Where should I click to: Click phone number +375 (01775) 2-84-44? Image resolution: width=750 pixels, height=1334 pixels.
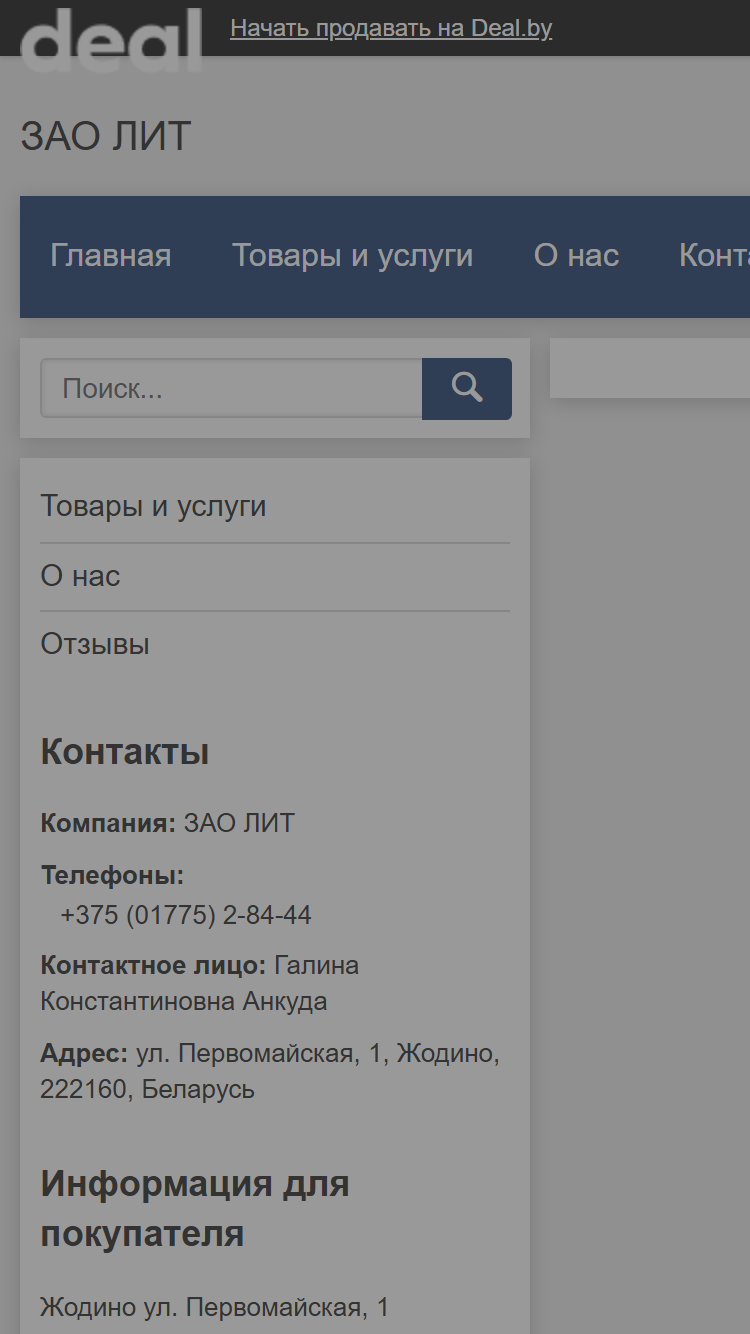pyautogui.click(x=186, y=915)
